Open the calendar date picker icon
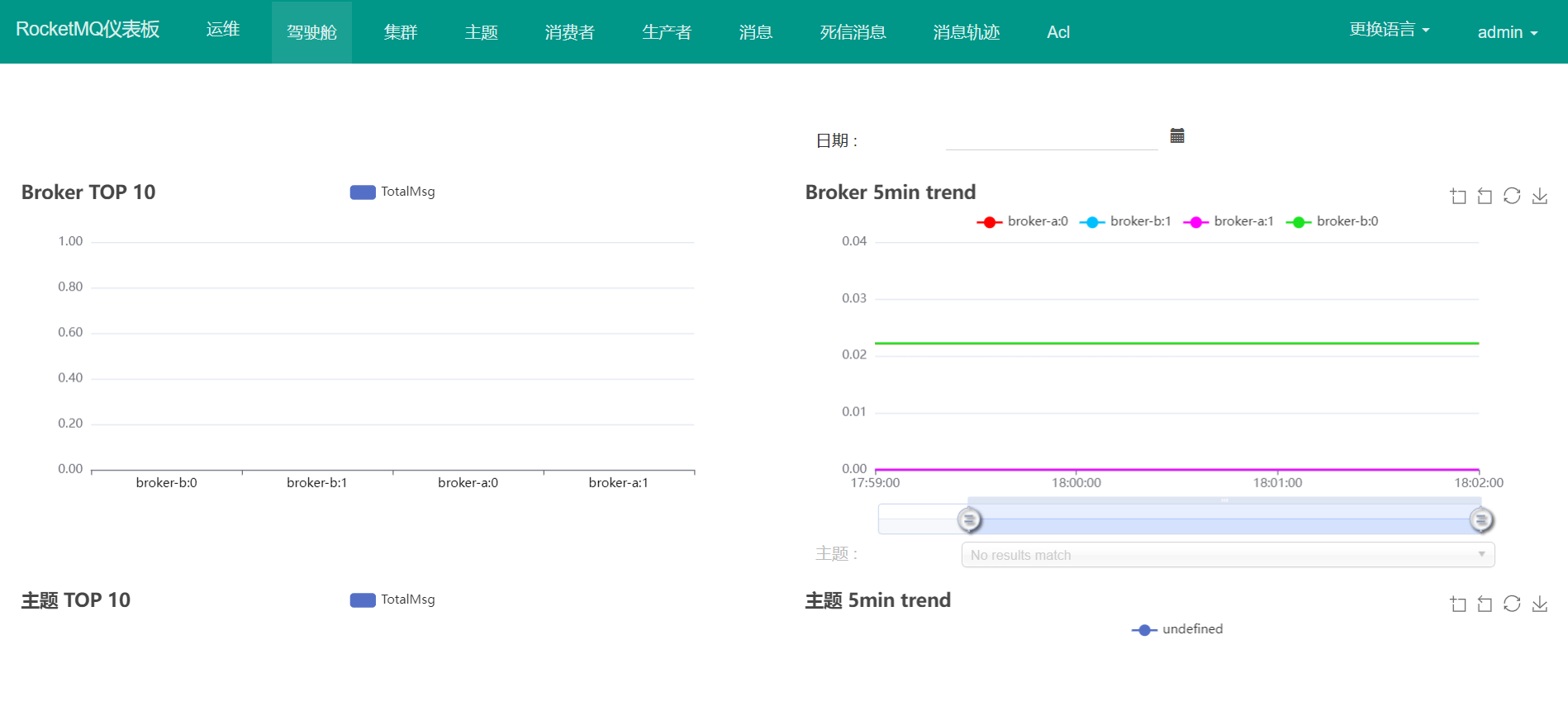 tap(1177, 135)
